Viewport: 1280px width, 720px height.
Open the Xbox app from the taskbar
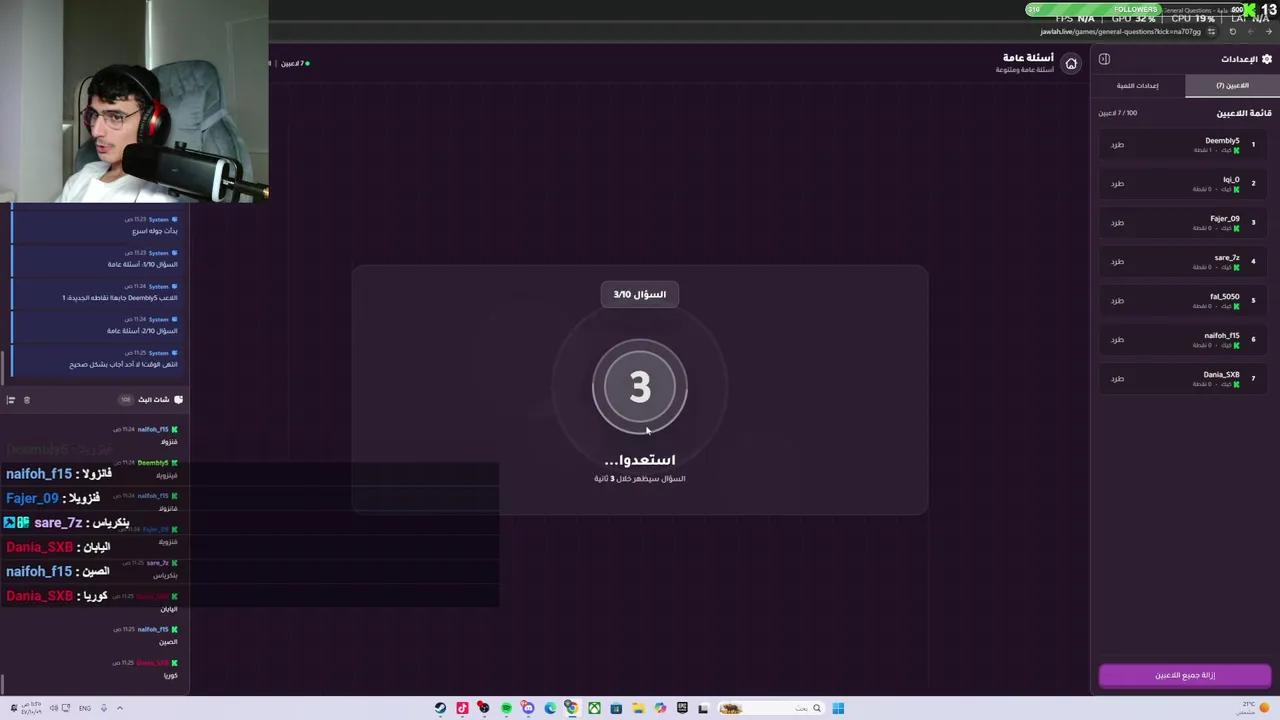[594, 708]
